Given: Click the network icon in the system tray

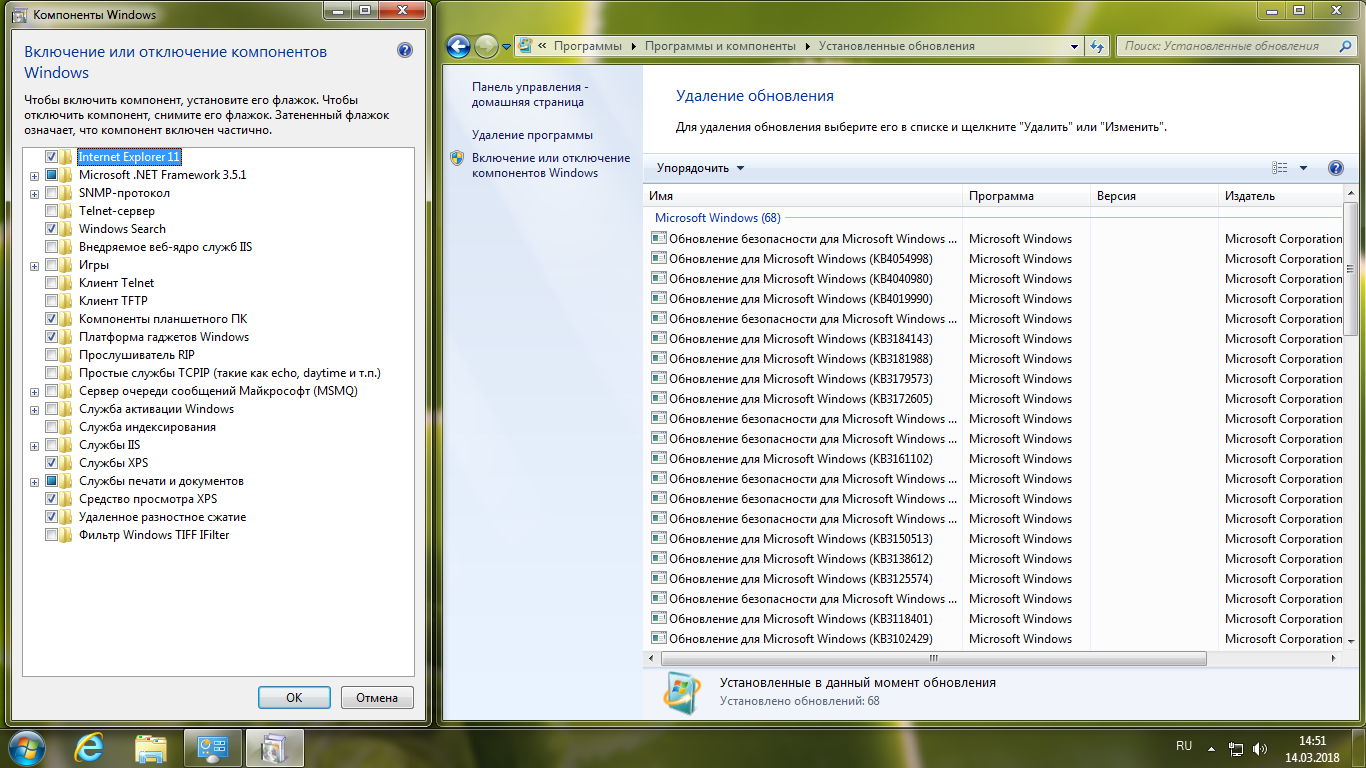Looking at the screenshot, I should (1236, 748).
